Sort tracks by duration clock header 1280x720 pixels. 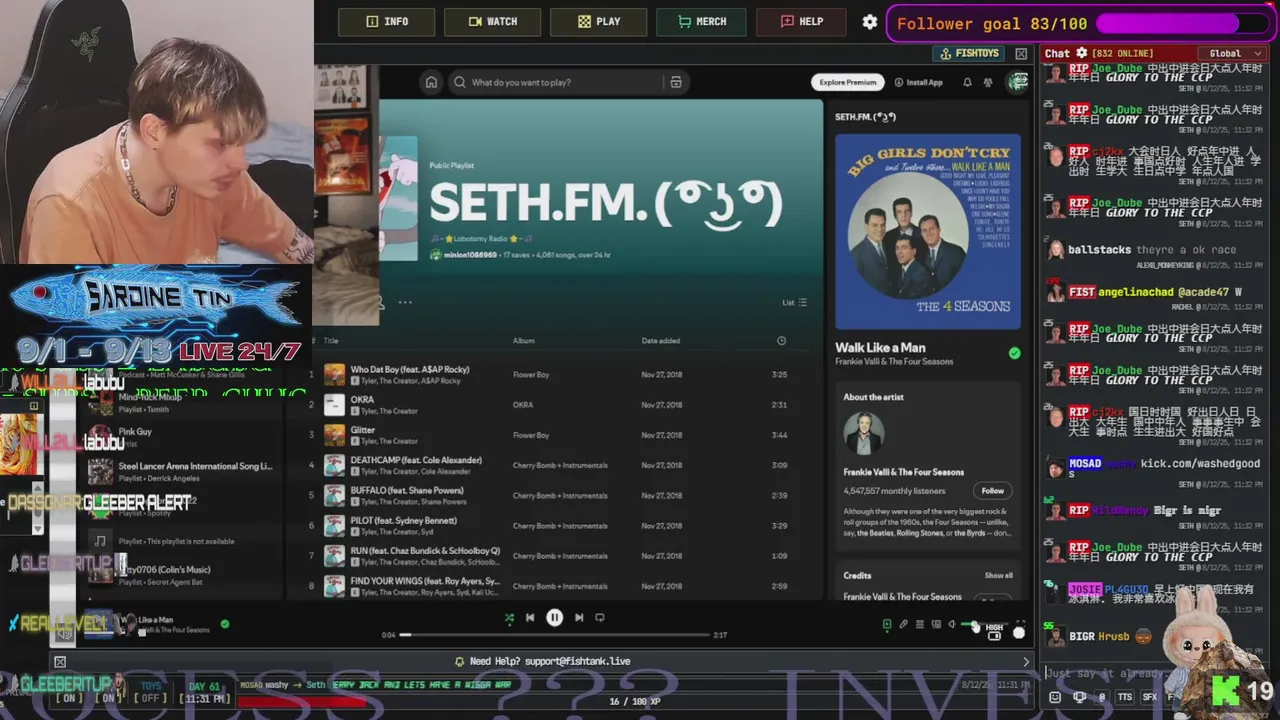[781, 341]
